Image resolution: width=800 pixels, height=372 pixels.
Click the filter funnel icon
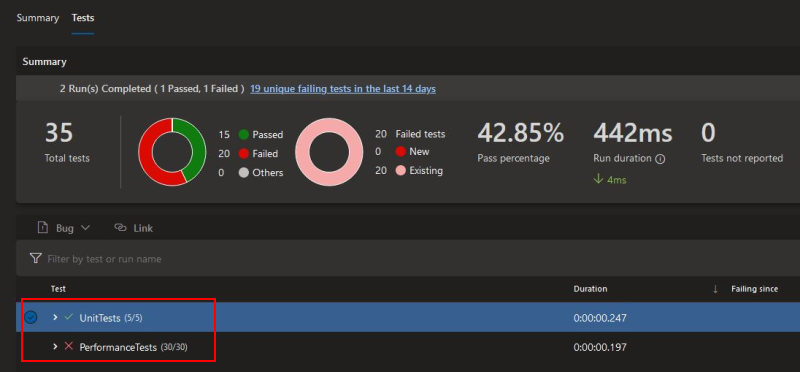pyautogui.click(x=35, y=259)
